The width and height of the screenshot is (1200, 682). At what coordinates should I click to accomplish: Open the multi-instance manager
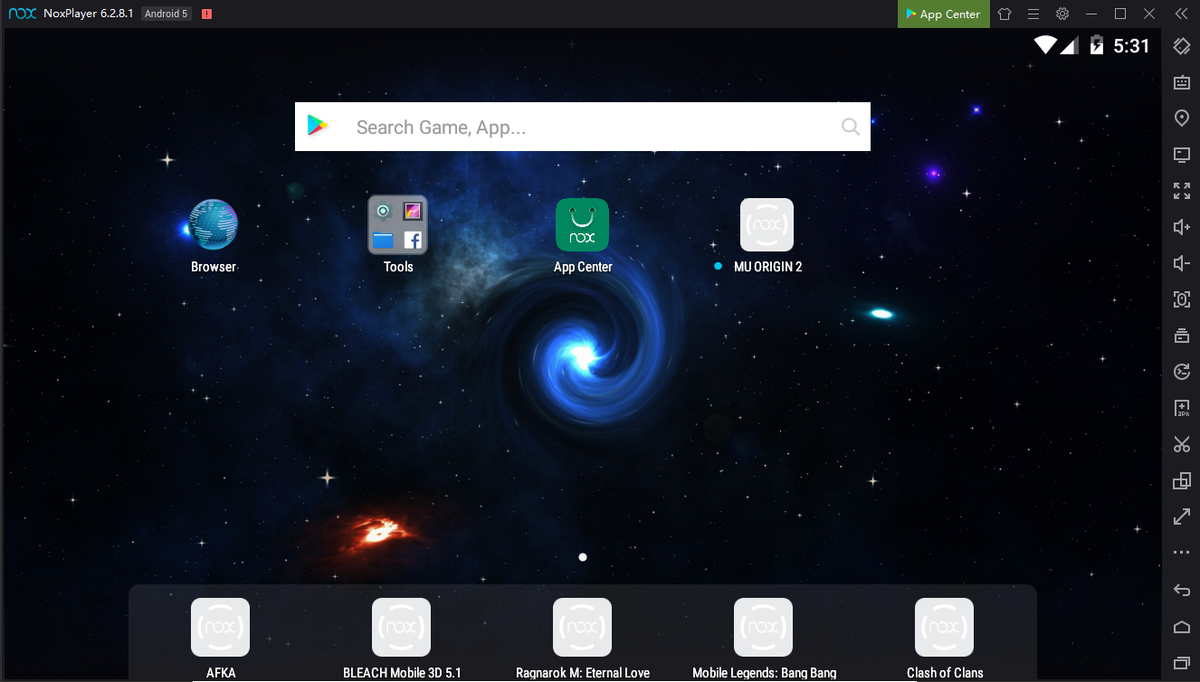pyautogui.click(x=1181, y=480)
